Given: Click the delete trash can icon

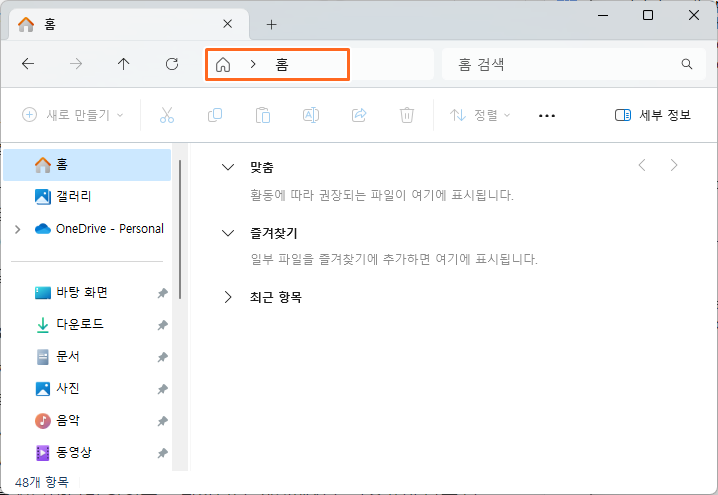Looking at the screenshot, I should tap(407, 115).
